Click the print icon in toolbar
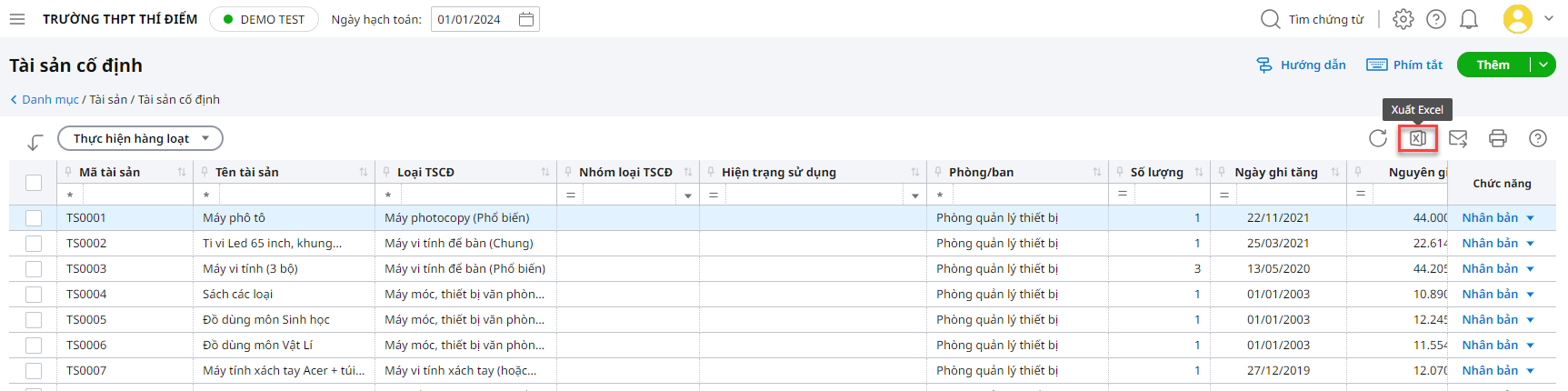The width and height of the screenshot is (1568, 391). pyautogui.click(x=1498, y=138)
